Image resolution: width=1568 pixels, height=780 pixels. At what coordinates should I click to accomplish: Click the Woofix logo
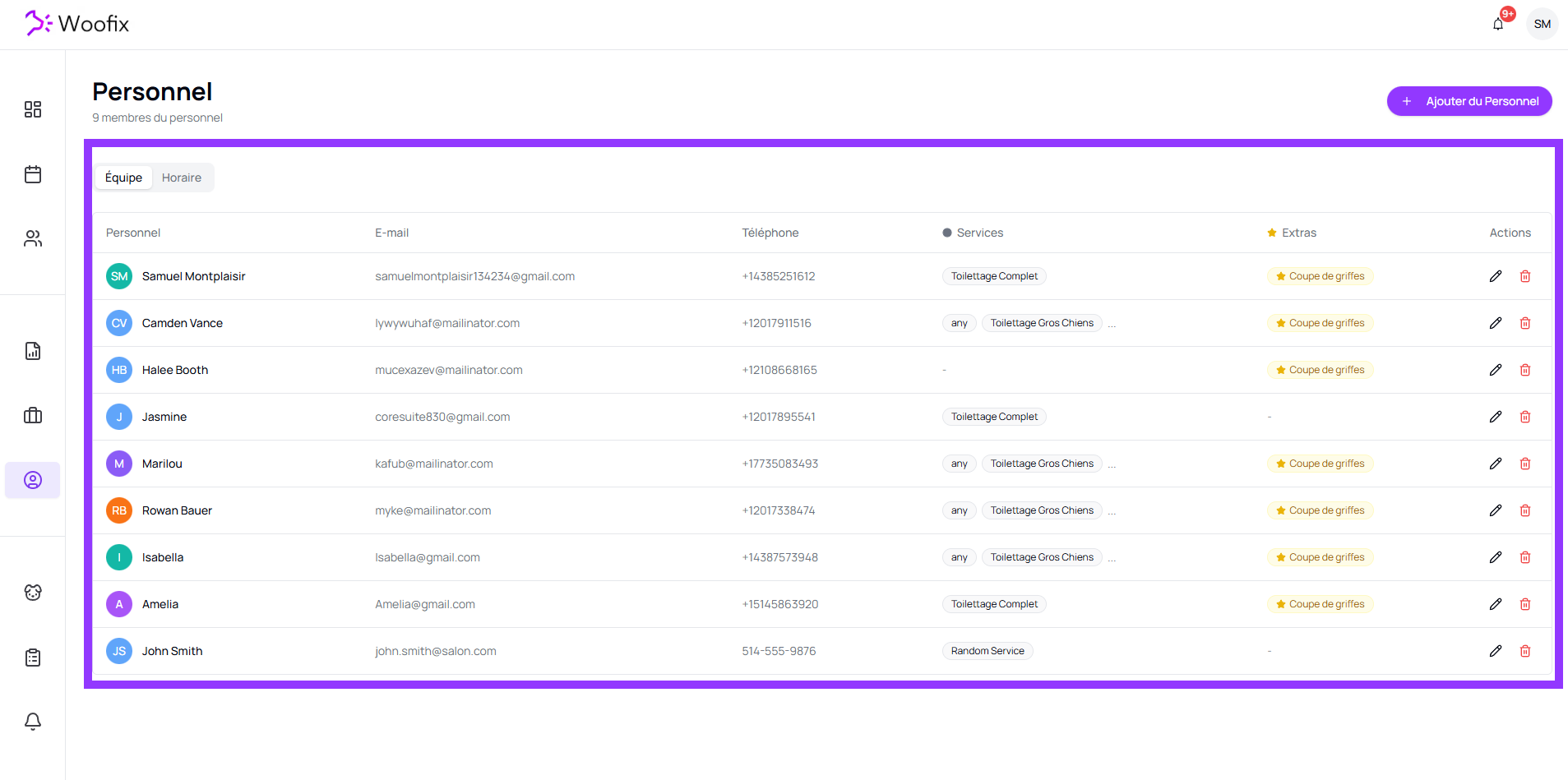tap(77, 24)
